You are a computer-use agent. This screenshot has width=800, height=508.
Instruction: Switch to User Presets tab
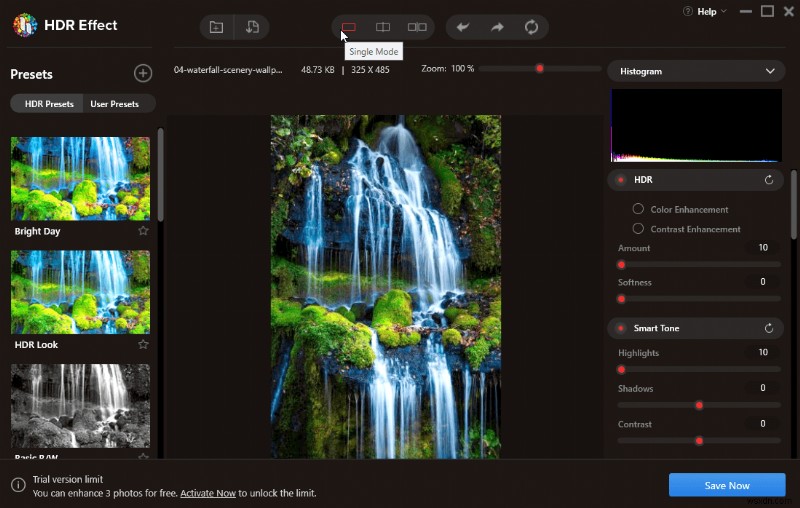[x=115, y=104]
